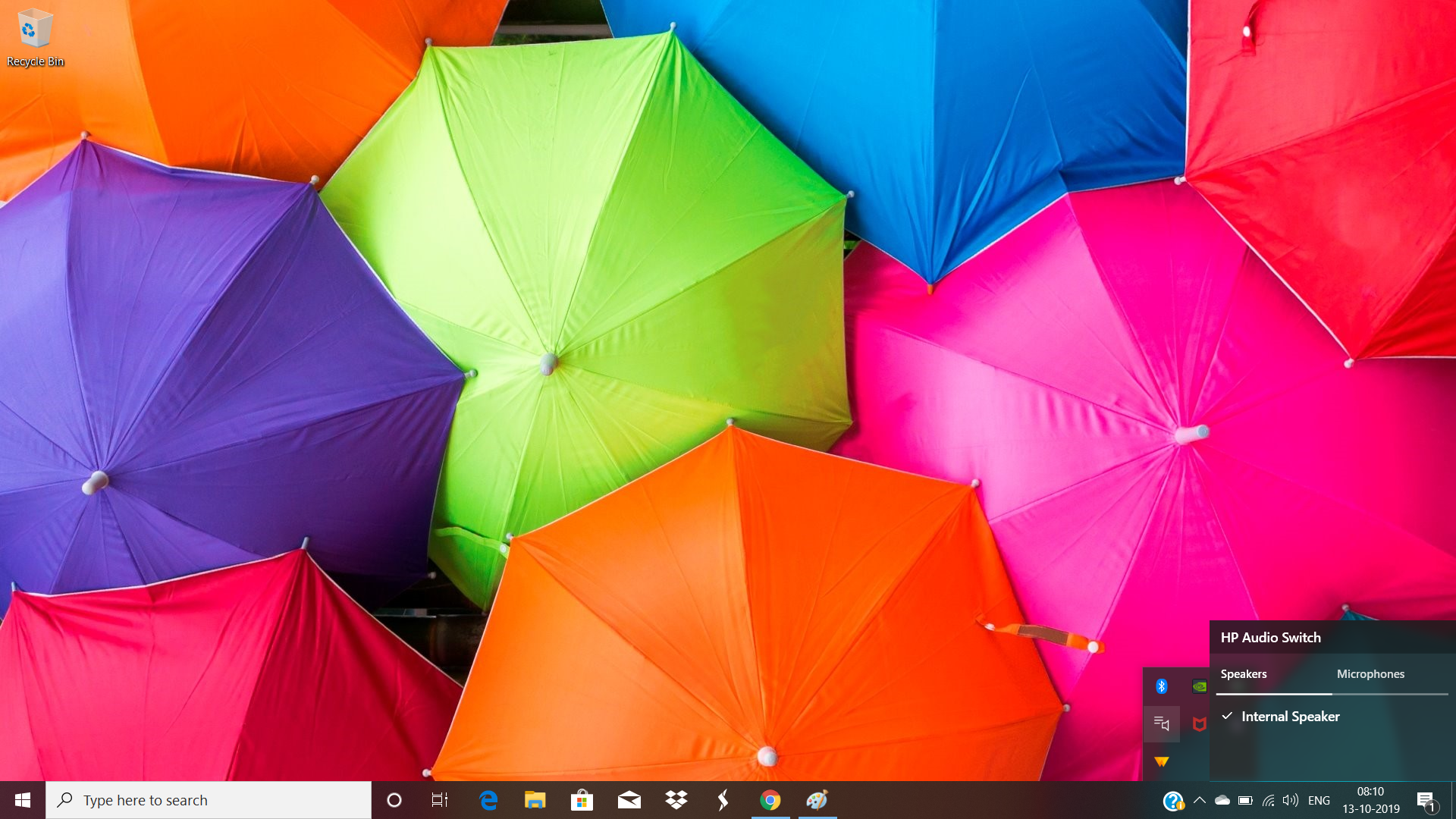Open Dropbox from the taskbar

pos(676,800)
